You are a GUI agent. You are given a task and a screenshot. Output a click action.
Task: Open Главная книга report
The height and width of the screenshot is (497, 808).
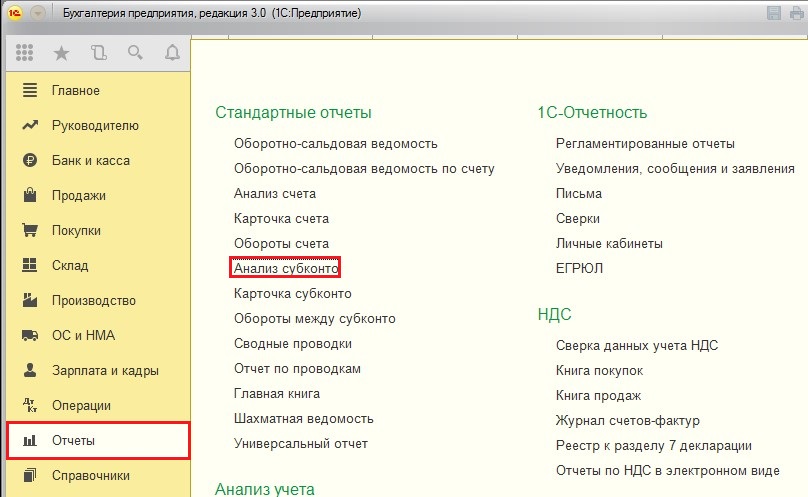(277, 393)
